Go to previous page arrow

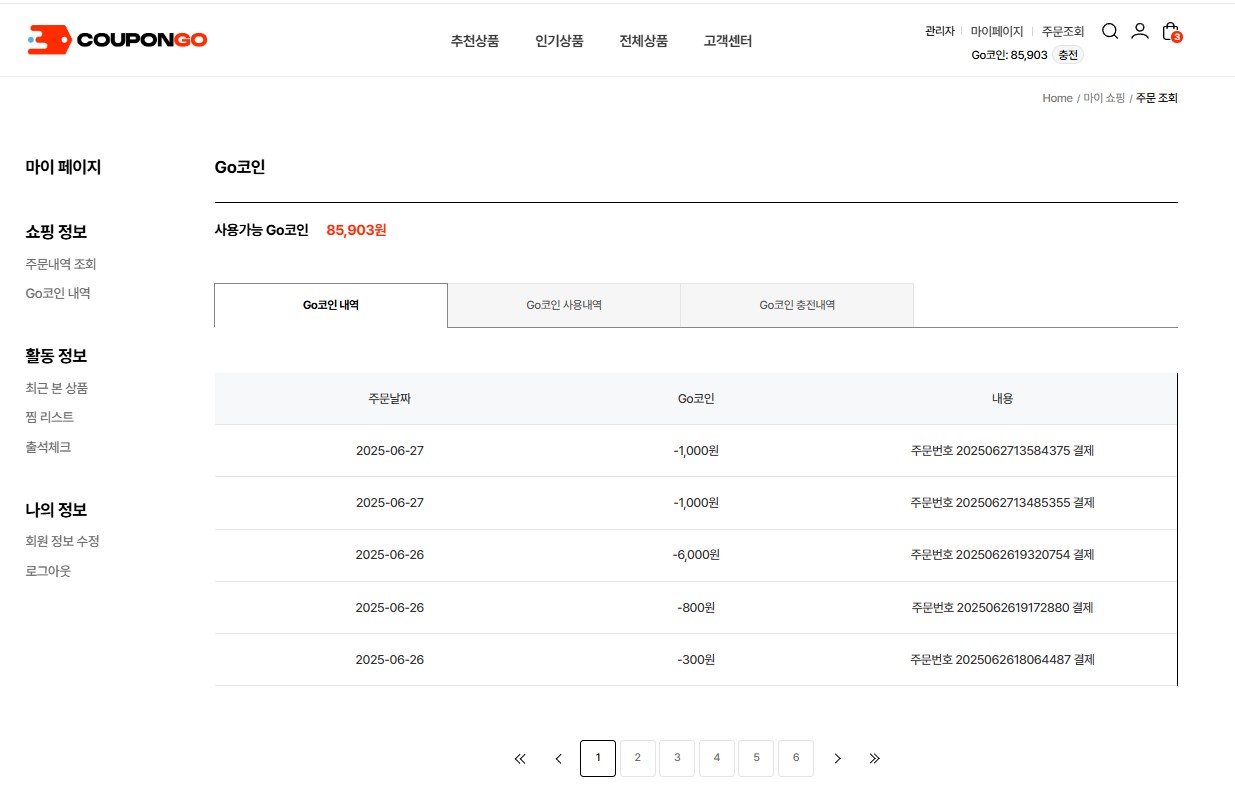pyautogui.click(x=559, y=758)
